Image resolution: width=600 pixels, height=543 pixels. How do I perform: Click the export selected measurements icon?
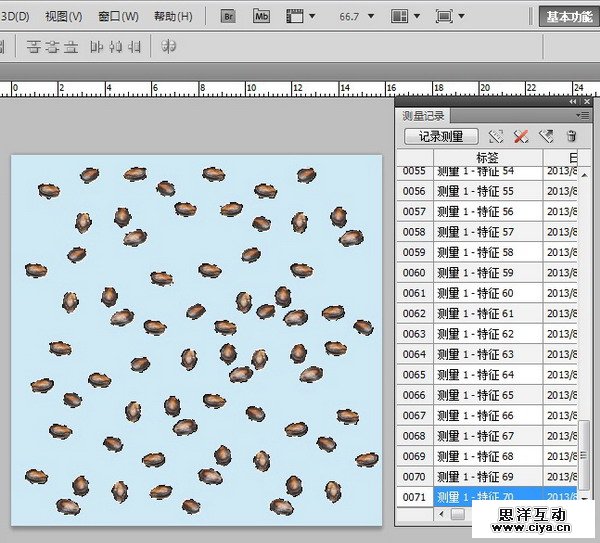546,136
